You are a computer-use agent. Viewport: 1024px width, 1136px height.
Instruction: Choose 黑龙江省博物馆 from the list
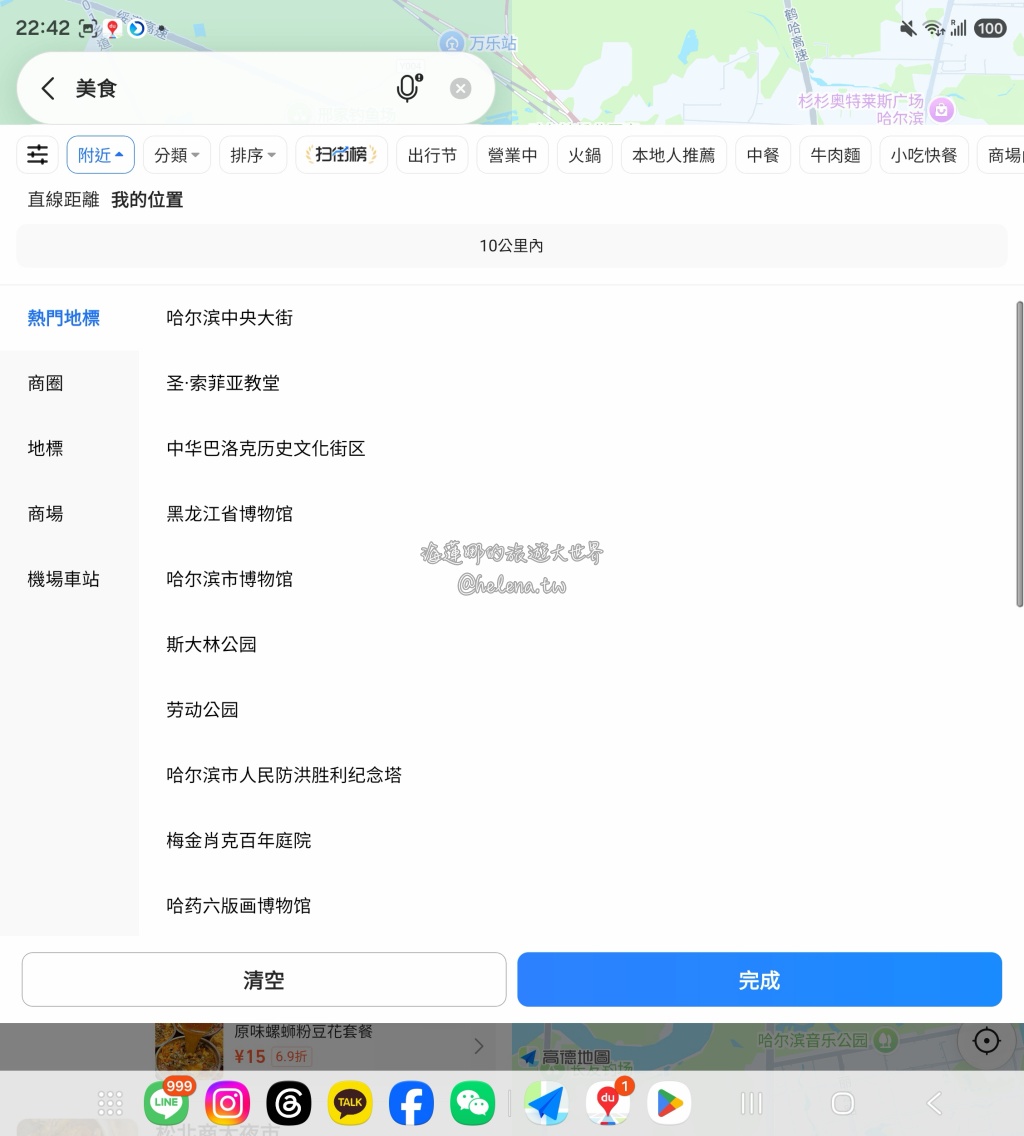click(x=230, y=514)
